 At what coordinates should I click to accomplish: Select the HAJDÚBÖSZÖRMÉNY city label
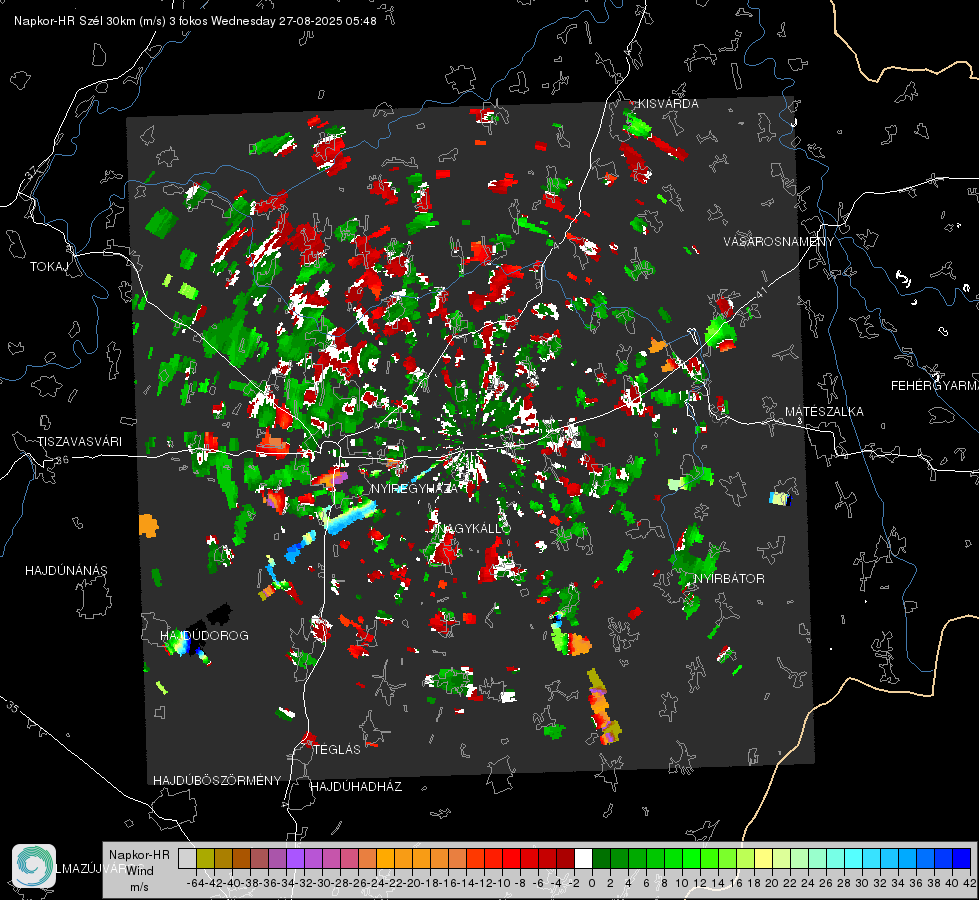coord(217,781)
